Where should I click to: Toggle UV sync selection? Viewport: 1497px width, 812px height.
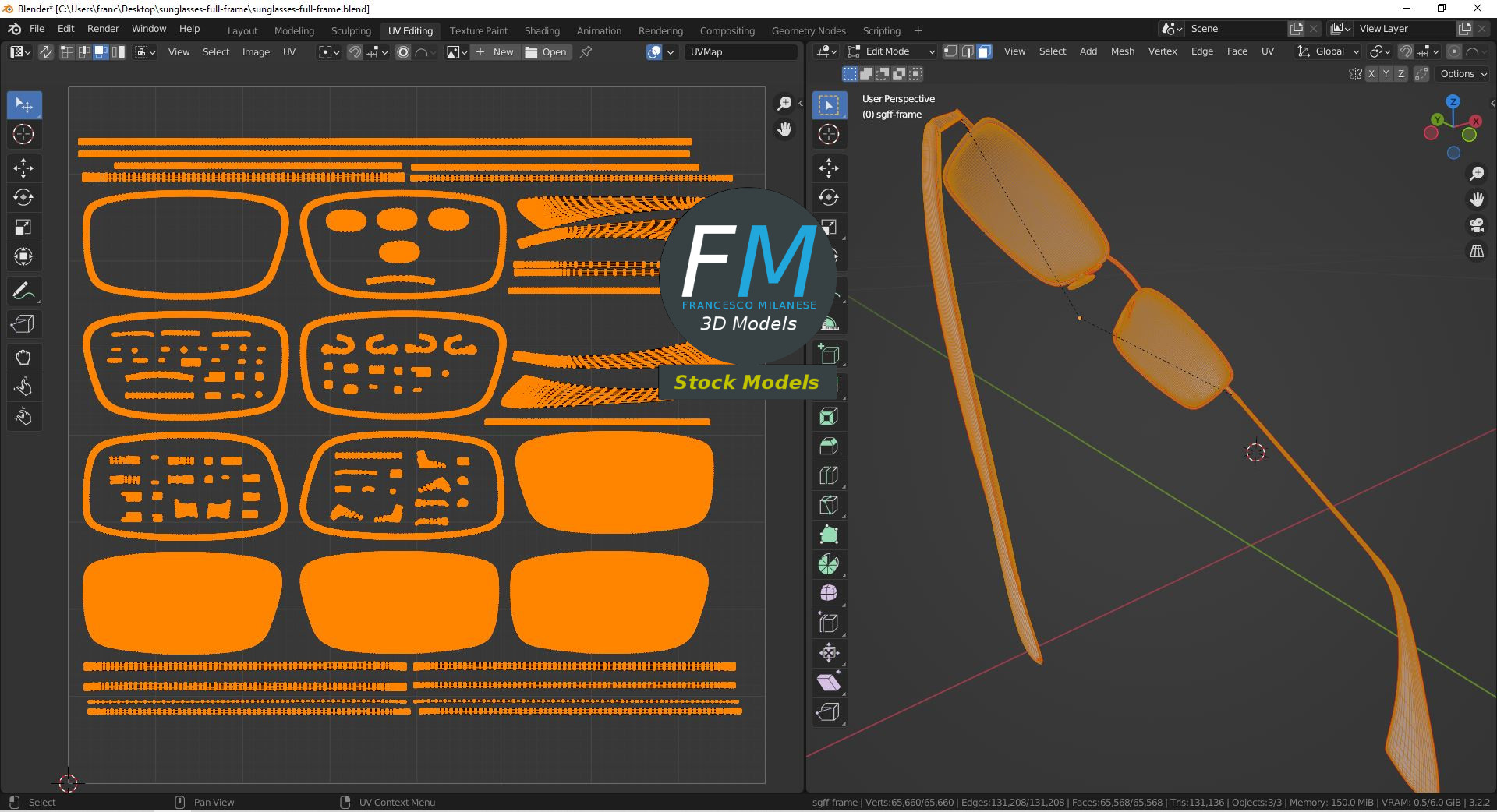point(46,52)
